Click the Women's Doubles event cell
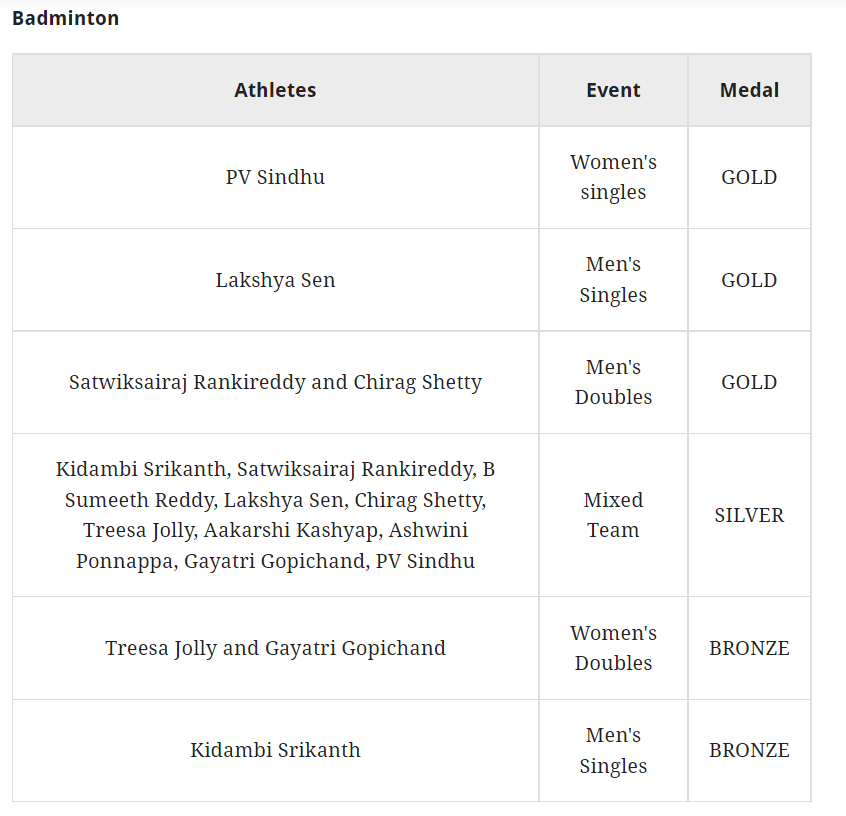 [x=613, y=648]
